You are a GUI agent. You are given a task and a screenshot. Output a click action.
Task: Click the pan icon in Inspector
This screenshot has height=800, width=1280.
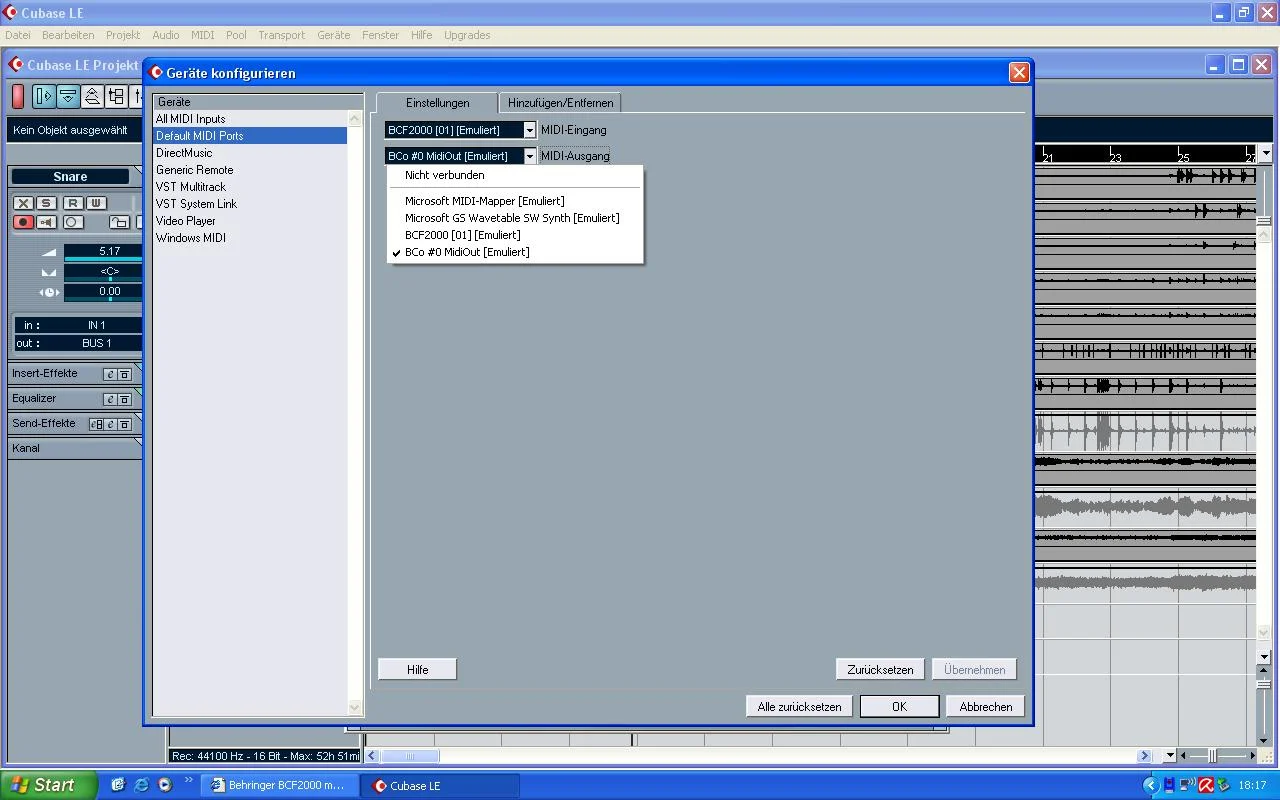click(x=49, y=272)
